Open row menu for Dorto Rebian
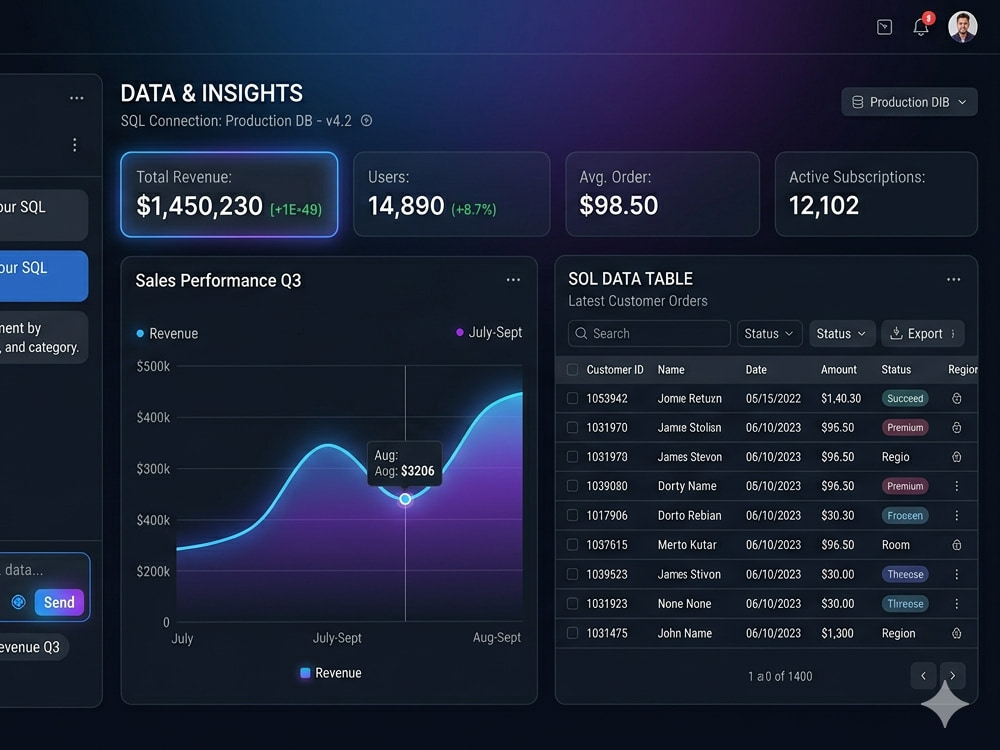 tap(957, 515)
